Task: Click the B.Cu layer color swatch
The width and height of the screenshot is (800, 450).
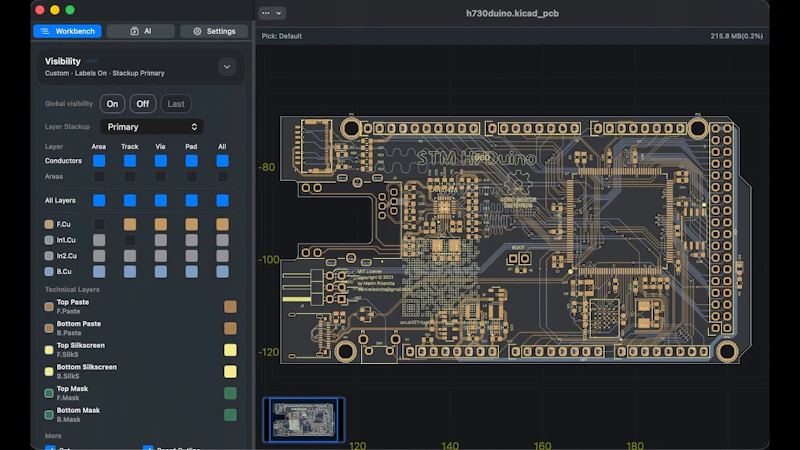Action: point(49,271)
